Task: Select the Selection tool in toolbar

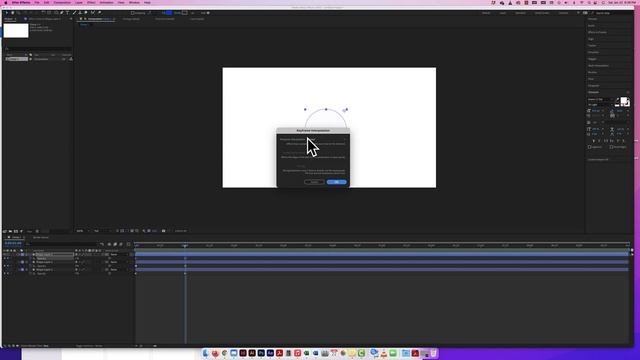Action: click(7, 13)
